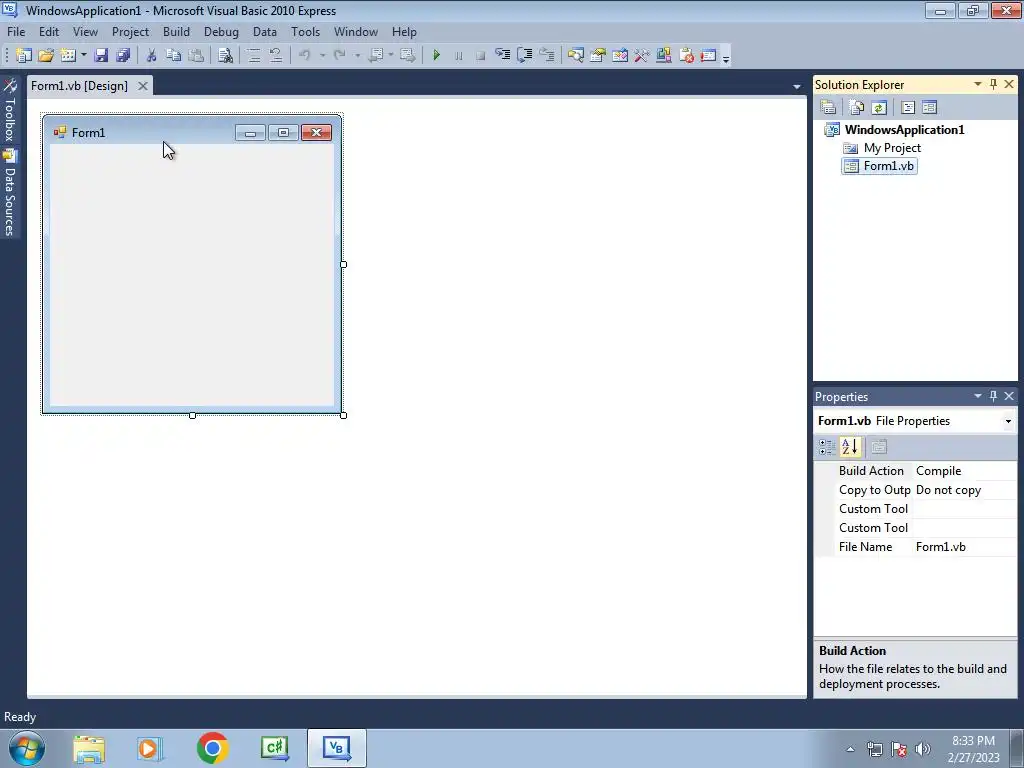This screenshot has height=768, width=1024.
Task: Switch Properties to Categorized view
Action: [x=827, y=447]
